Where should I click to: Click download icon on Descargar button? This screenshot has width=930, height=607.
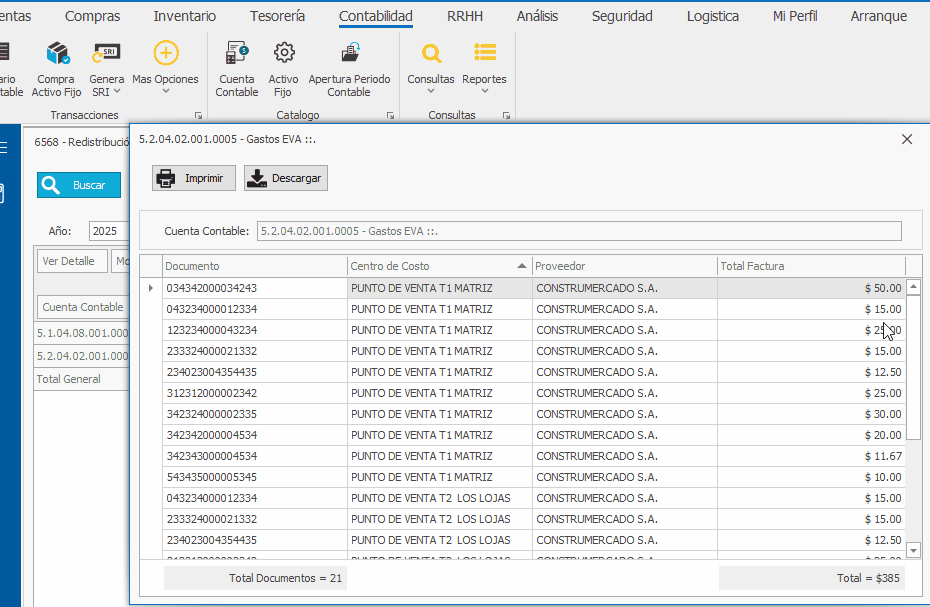pyautogui.click(x=257, y=178)
